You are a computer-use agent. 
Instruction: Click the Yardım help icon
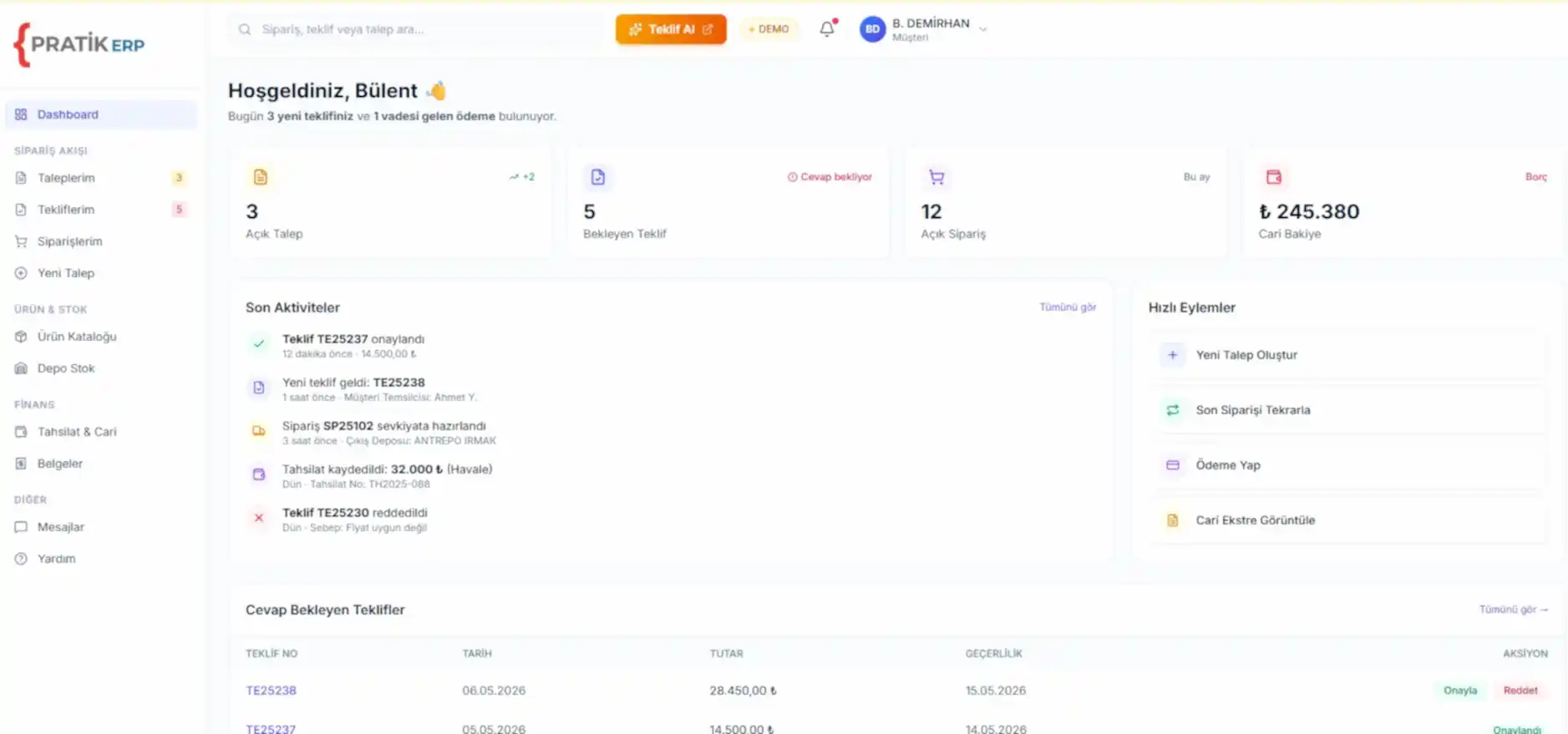(x=21, y=559)
